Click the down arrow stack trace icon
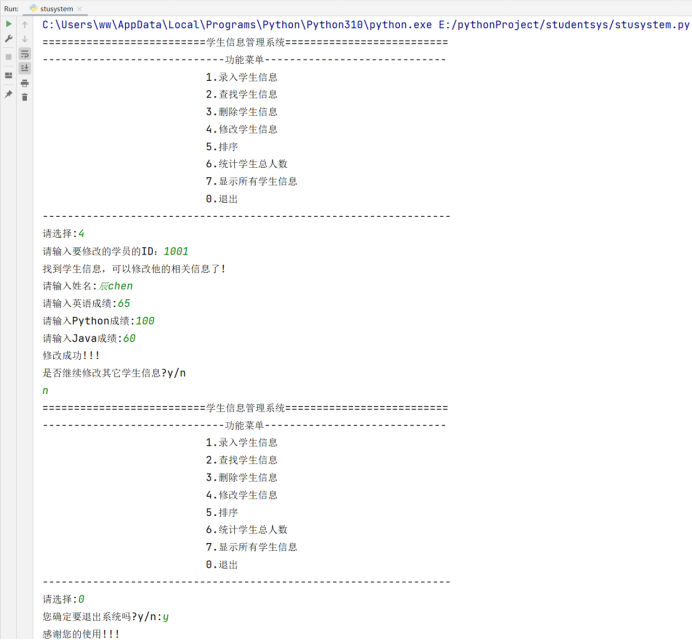The image size is (692, 640). 25,39
